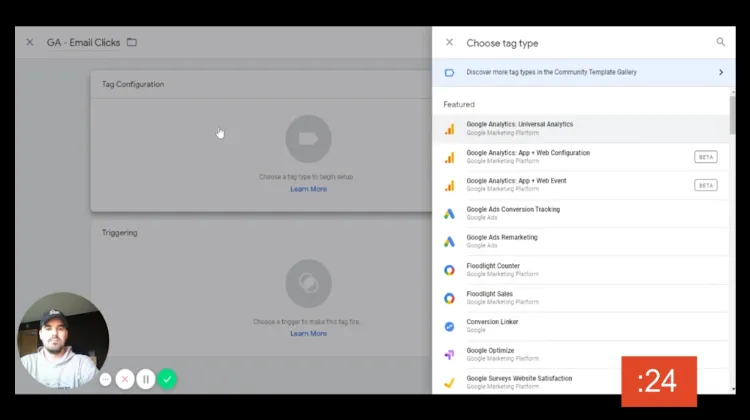Click Google Ads Remarketing logo icon

click(x=449, y=242)
